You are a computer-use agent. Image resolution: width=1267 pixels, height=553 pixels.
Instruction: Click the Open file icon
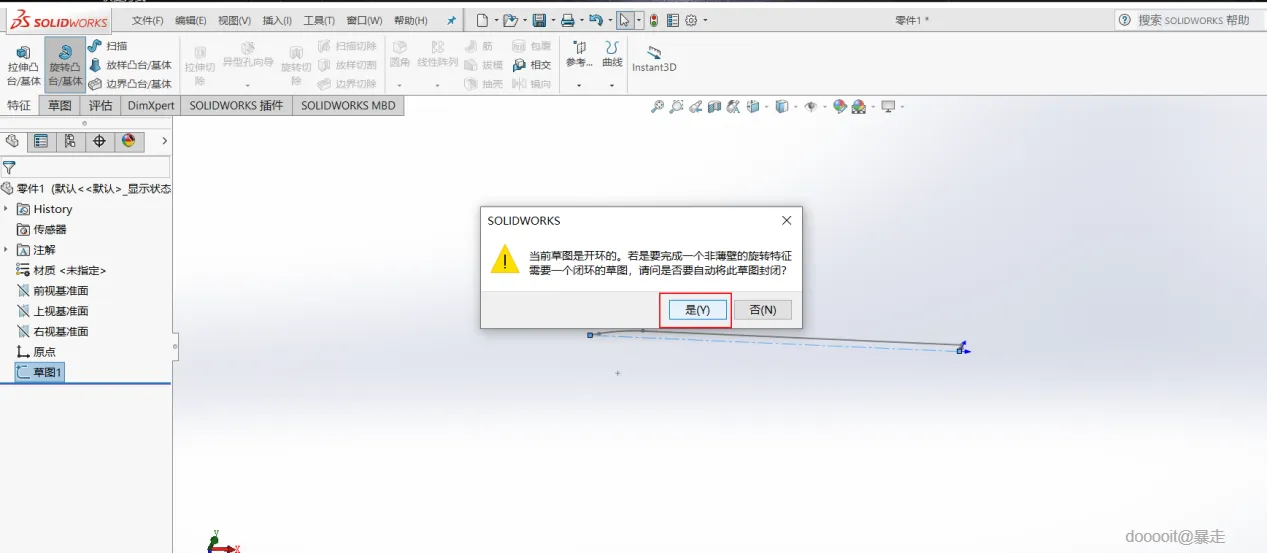click(x=510, y=20)
